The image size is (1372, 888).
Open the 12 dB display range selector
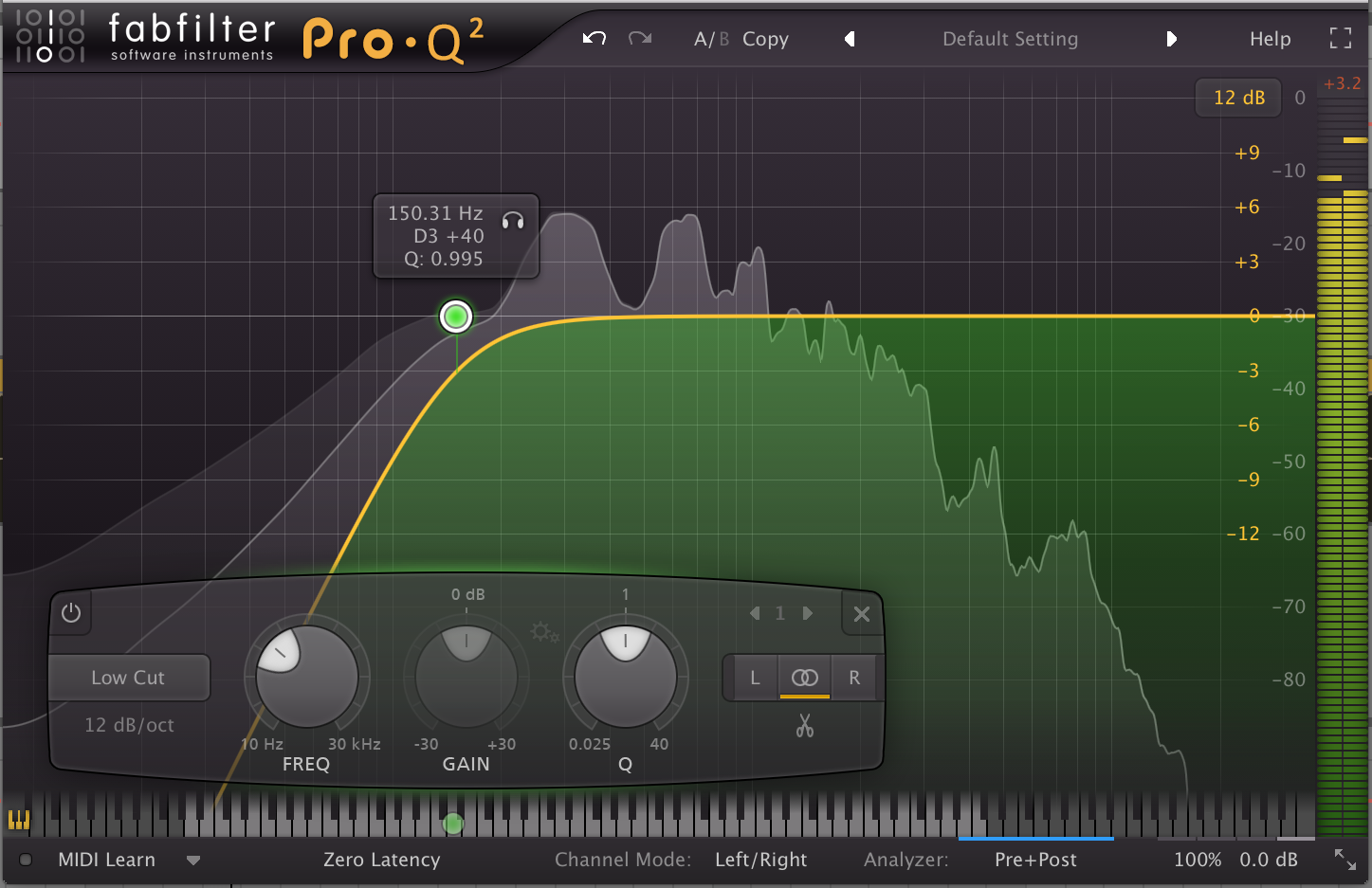tap(1238, 98)
